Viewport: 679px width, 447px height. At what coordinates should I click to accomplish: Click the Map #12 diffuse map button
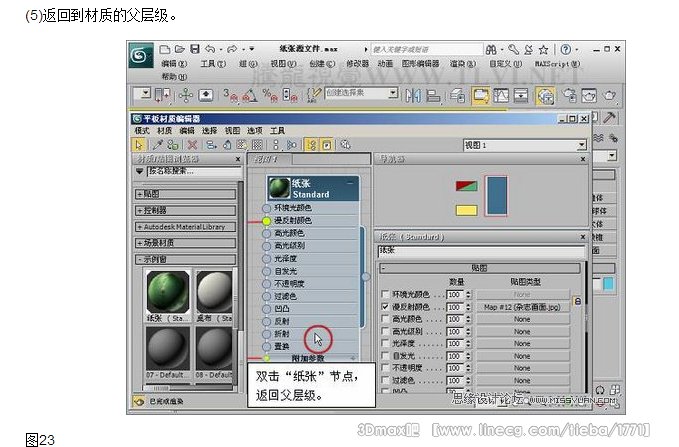click(x=522, y=307)
